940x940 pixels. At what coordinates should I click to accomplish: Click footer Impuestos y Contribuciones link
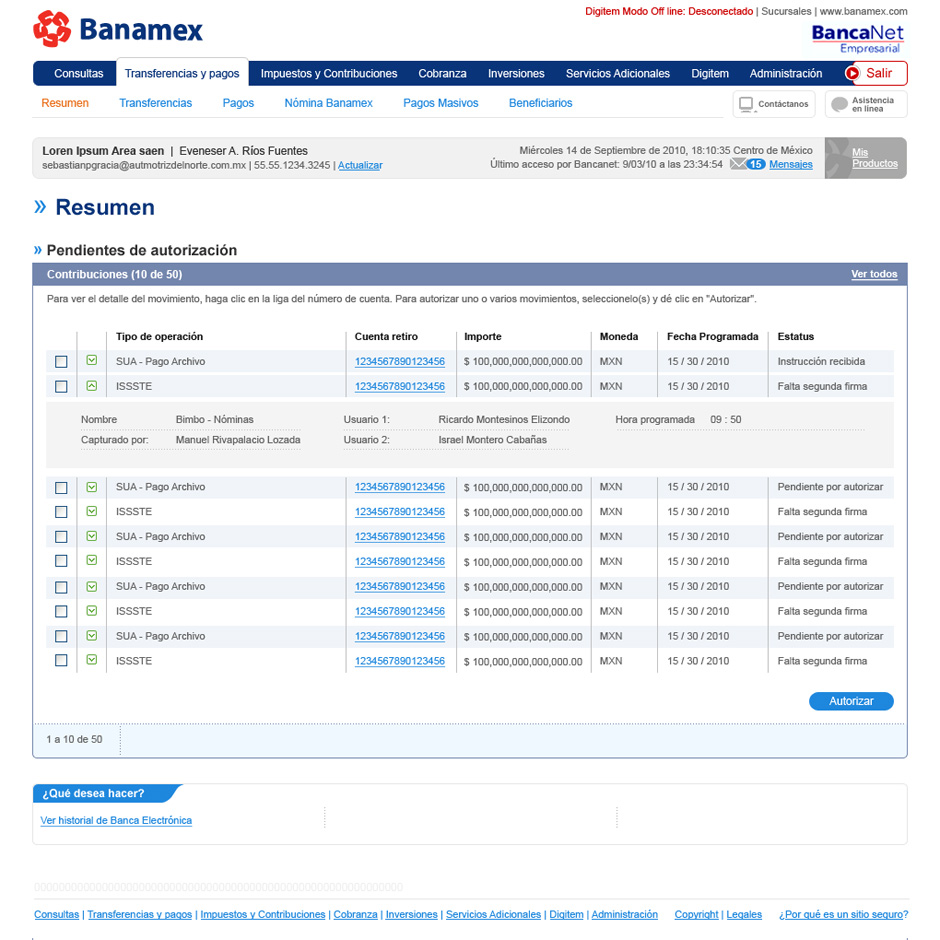pos(263,914)
